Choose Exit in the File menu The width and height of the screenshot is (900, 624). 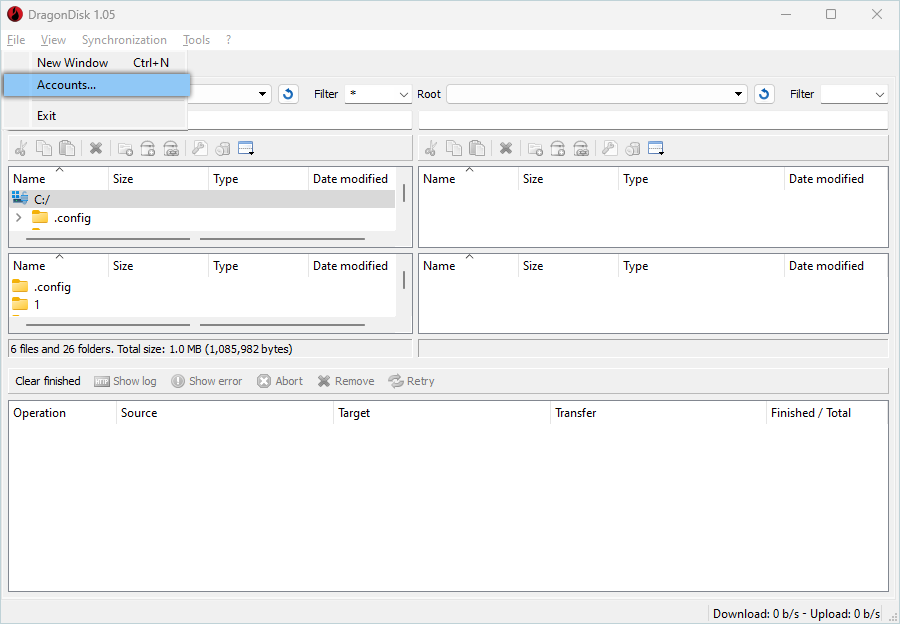[95, 115]
